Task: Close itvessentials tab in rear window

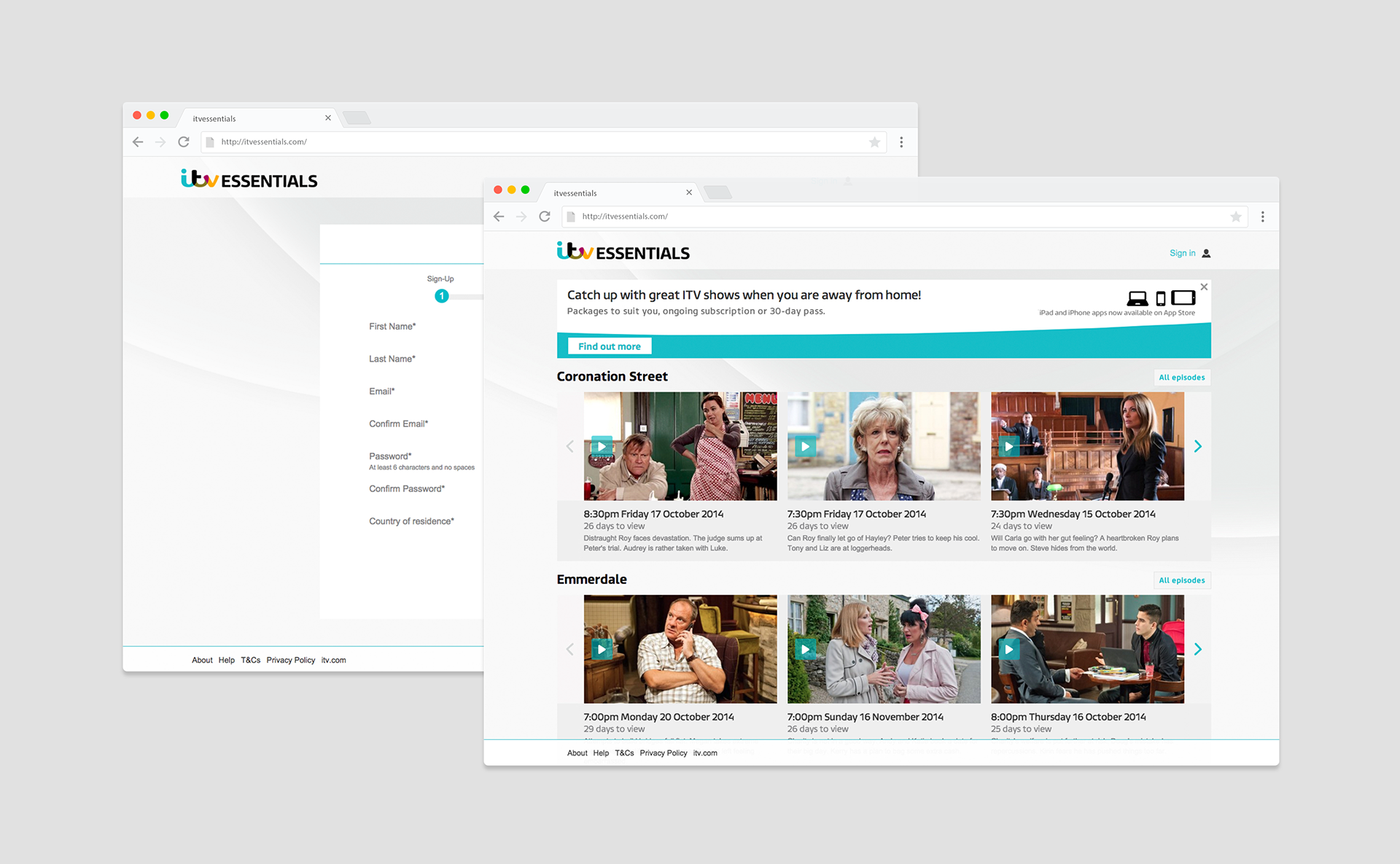Action: pos(328,118)
